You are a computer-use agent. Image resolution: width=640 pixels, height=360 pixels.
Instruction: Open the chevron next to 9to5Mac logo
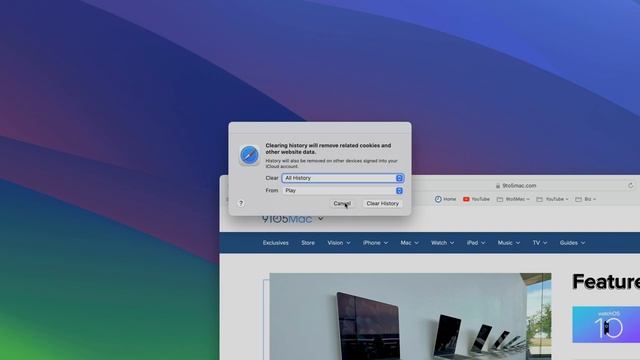(321, 219)
